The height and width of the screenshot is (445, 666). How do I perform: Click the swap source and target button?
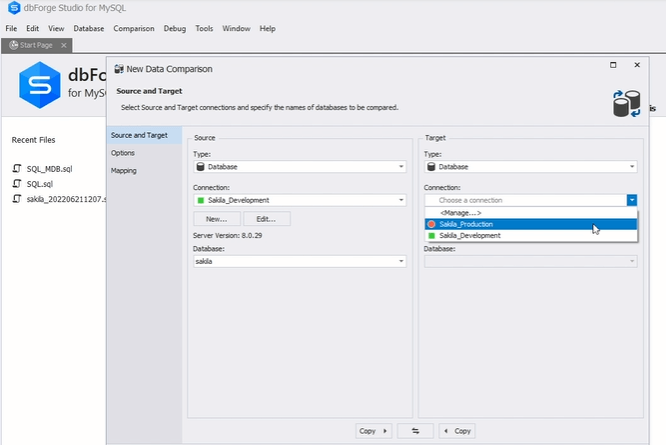(415, 431)
